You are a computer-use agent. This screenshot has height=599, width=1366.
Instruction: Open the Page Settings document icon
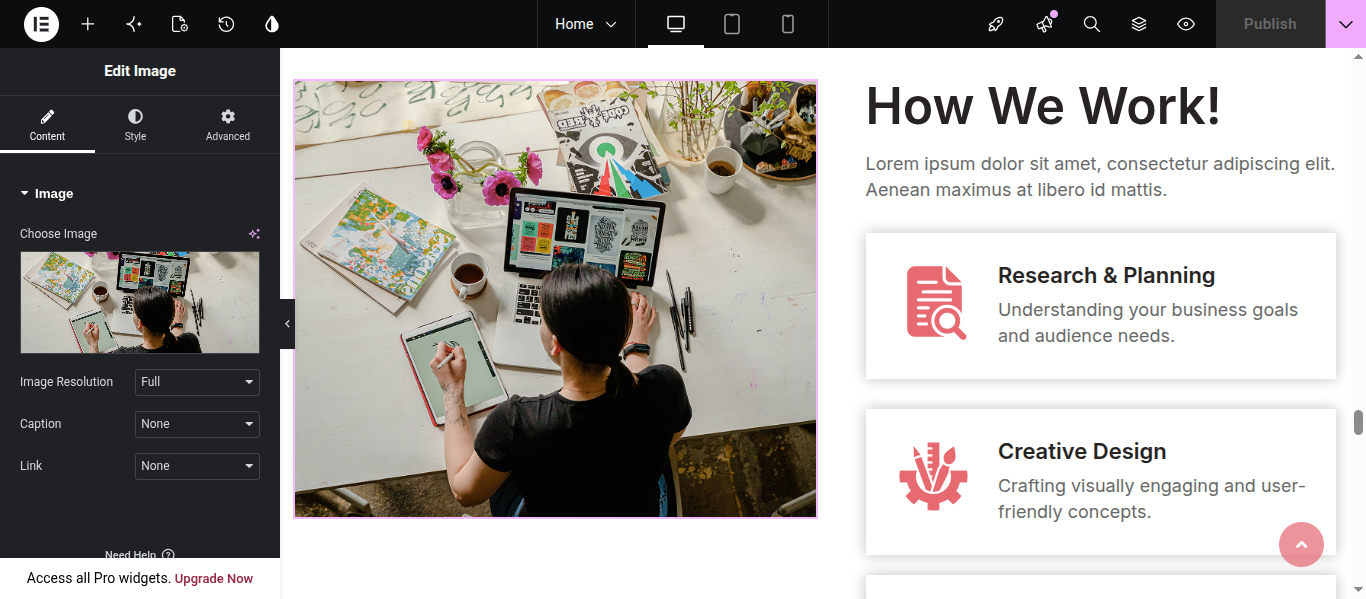[x=180, y=24]
